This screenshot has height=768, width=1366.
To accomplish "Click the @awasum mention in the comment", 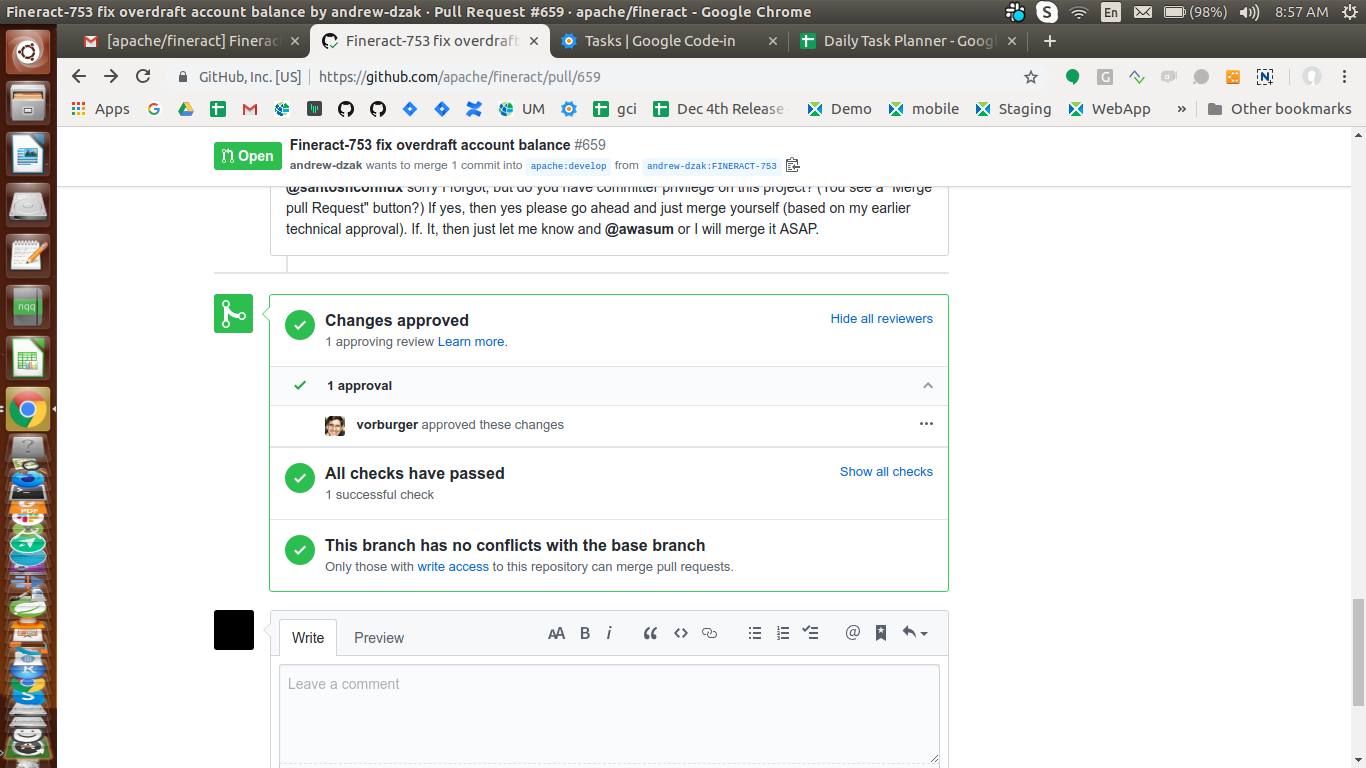I will click(639, 229).
